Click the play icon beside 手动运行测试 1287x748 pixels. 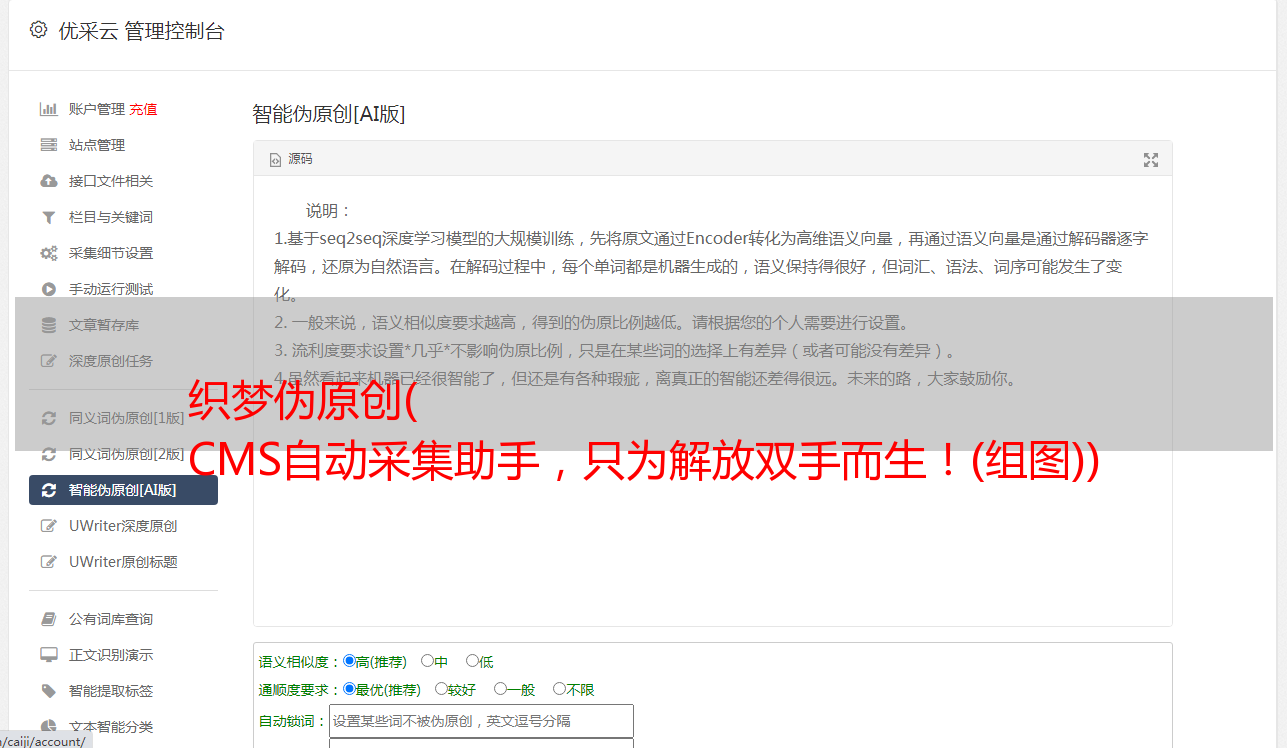point(48,289)
